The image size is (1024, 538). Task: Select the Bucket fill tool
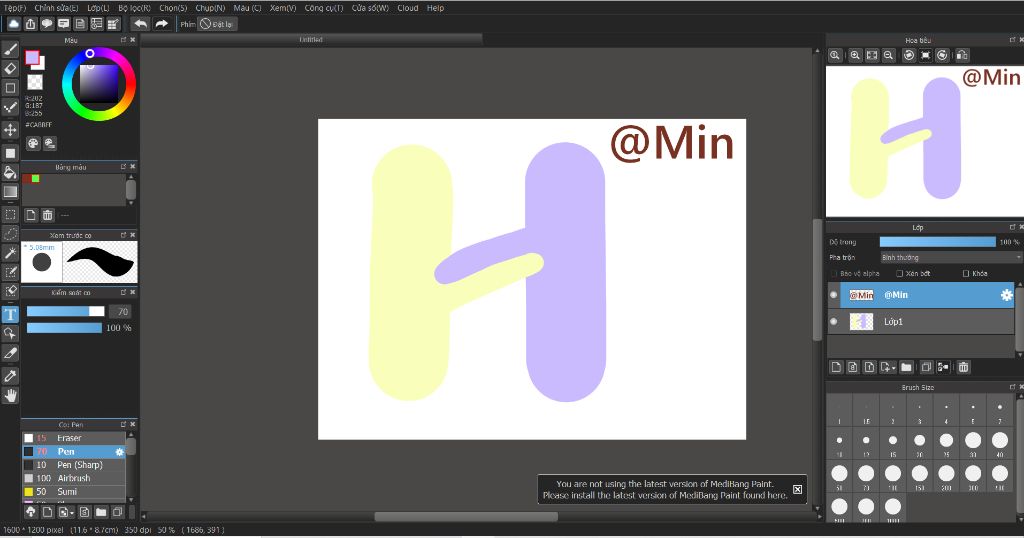pyautogui.click(x=10, y=172)
